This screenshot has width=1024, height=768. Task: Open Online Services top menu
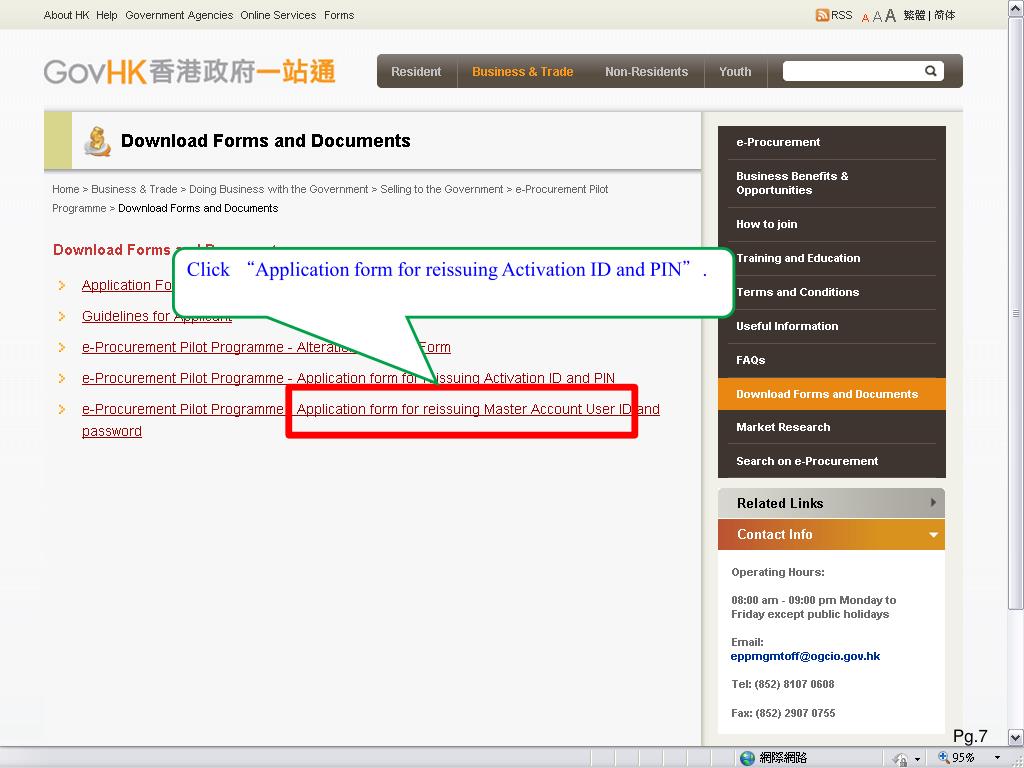click(278, 15)
